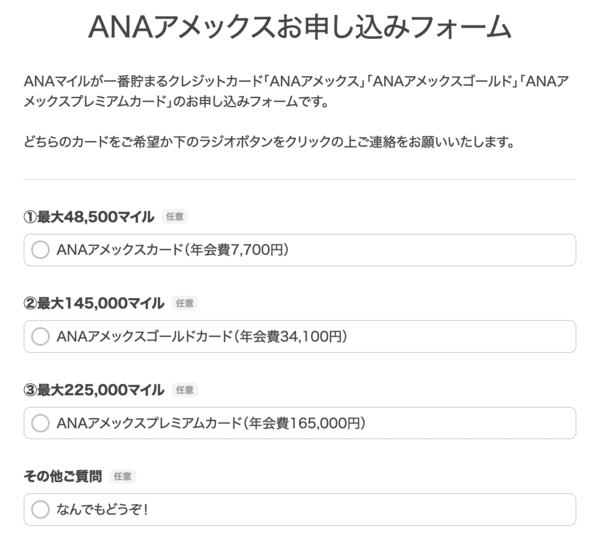
Task: Click the ③最大225,000マイル field label
Action: tap(94, 390)
